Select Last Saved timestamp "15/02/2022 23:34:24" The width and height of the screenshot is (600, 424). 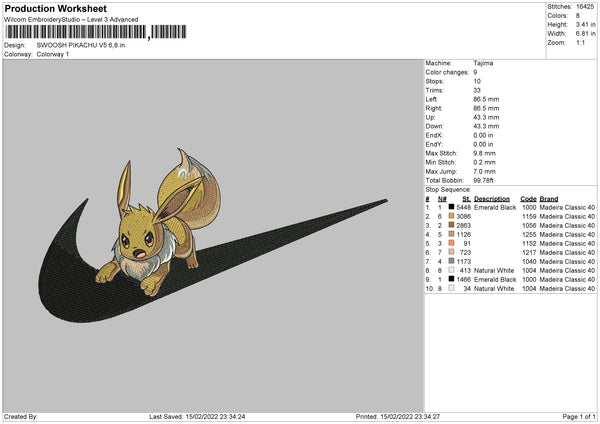tap(215, 416)
